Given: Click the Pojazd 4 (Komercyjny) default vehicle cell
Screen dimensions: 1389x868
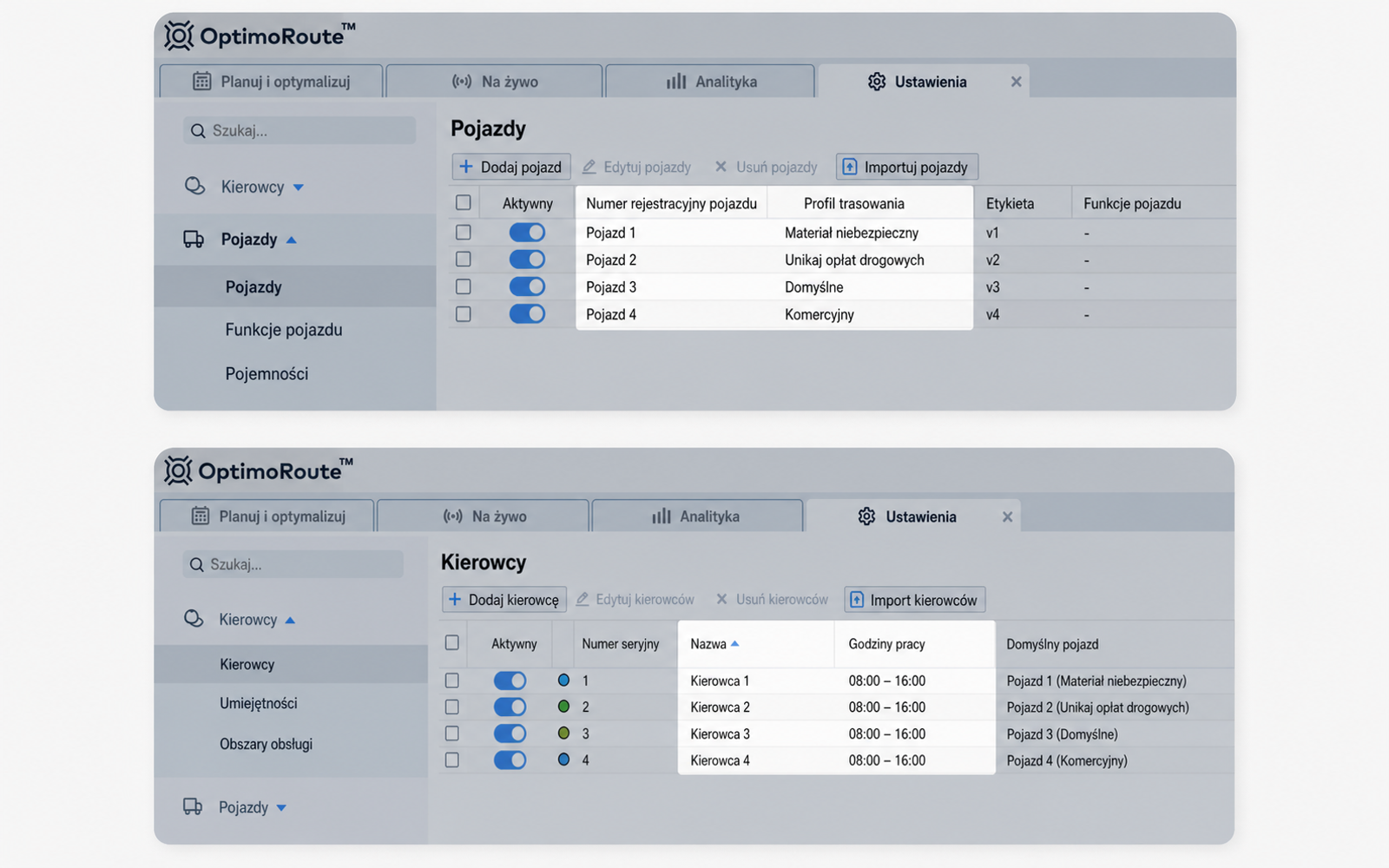Looking at the screenshot, I should coord(1067,760).
